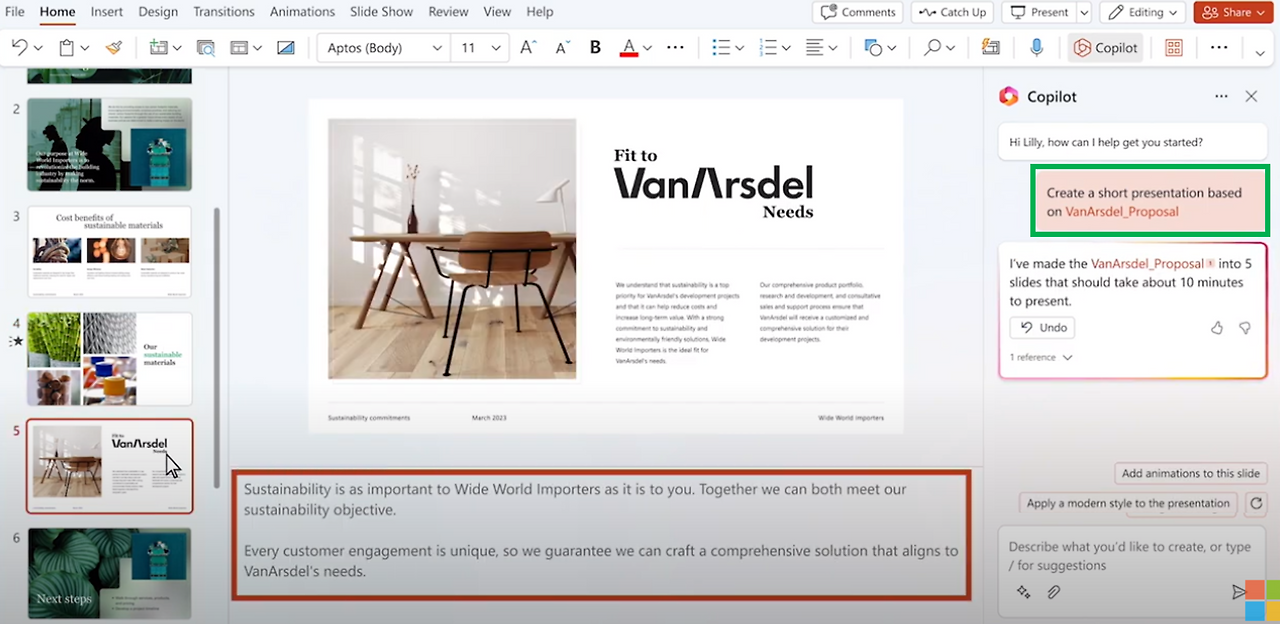Increase font size with the large A icon
The width and height of the screenshot is (1280, 624).
[530, 47]
